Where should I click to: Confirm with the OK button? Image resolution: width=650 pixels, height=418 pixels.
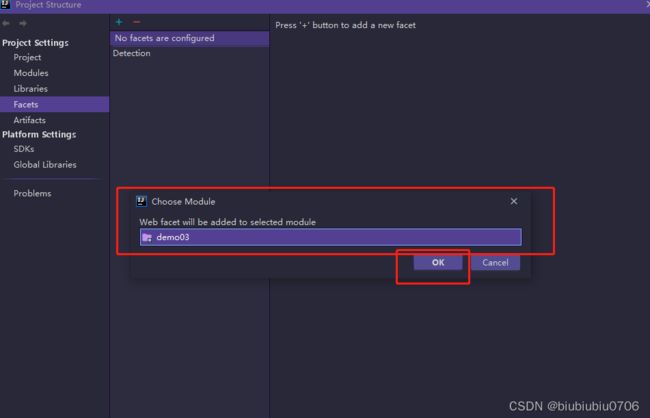point(438,262)
